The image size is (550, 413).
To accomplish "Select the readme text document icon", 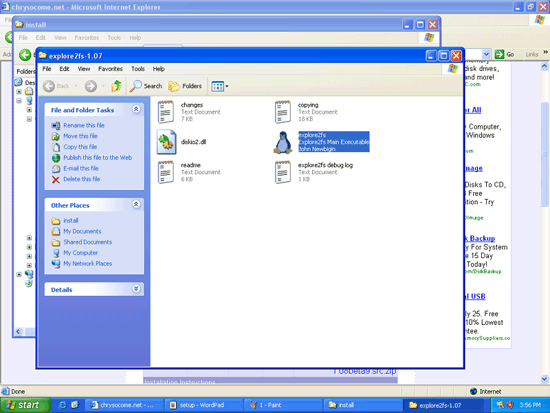I will (166, 172).
